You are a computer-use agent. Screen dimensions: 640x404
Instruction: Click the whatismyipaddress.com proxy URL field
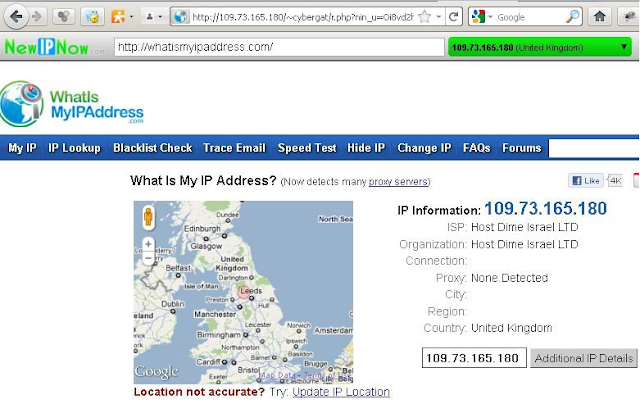[x=279, y=47]
